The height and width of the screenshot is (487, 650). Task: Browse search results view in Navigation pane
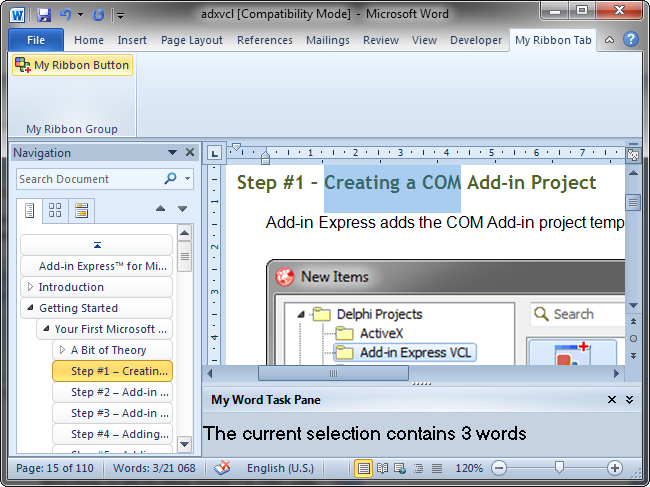[x=81, y=210]
